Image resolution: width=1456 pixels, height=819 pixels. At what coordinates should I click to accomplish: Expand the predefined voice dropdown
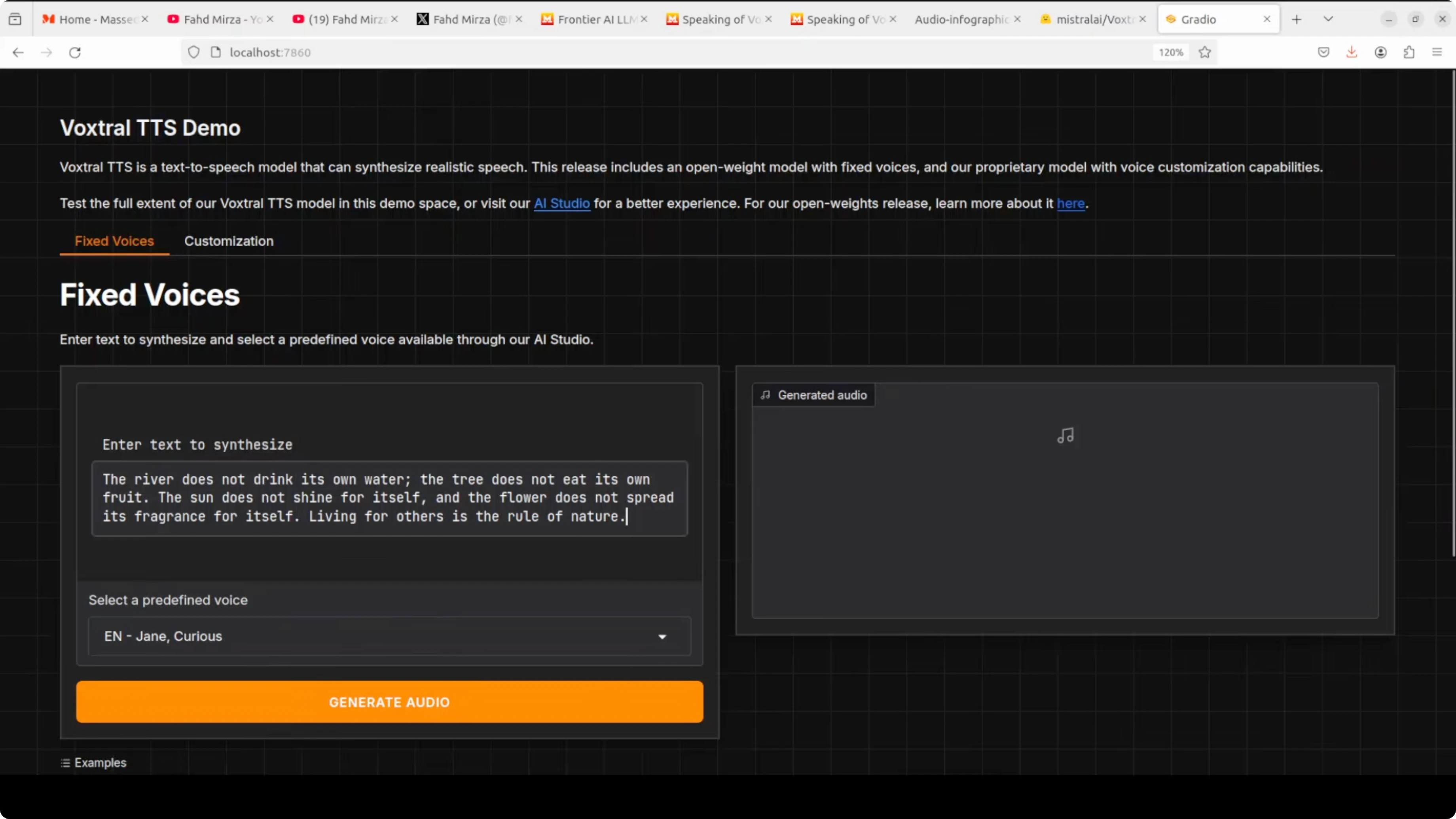point(662,637)
